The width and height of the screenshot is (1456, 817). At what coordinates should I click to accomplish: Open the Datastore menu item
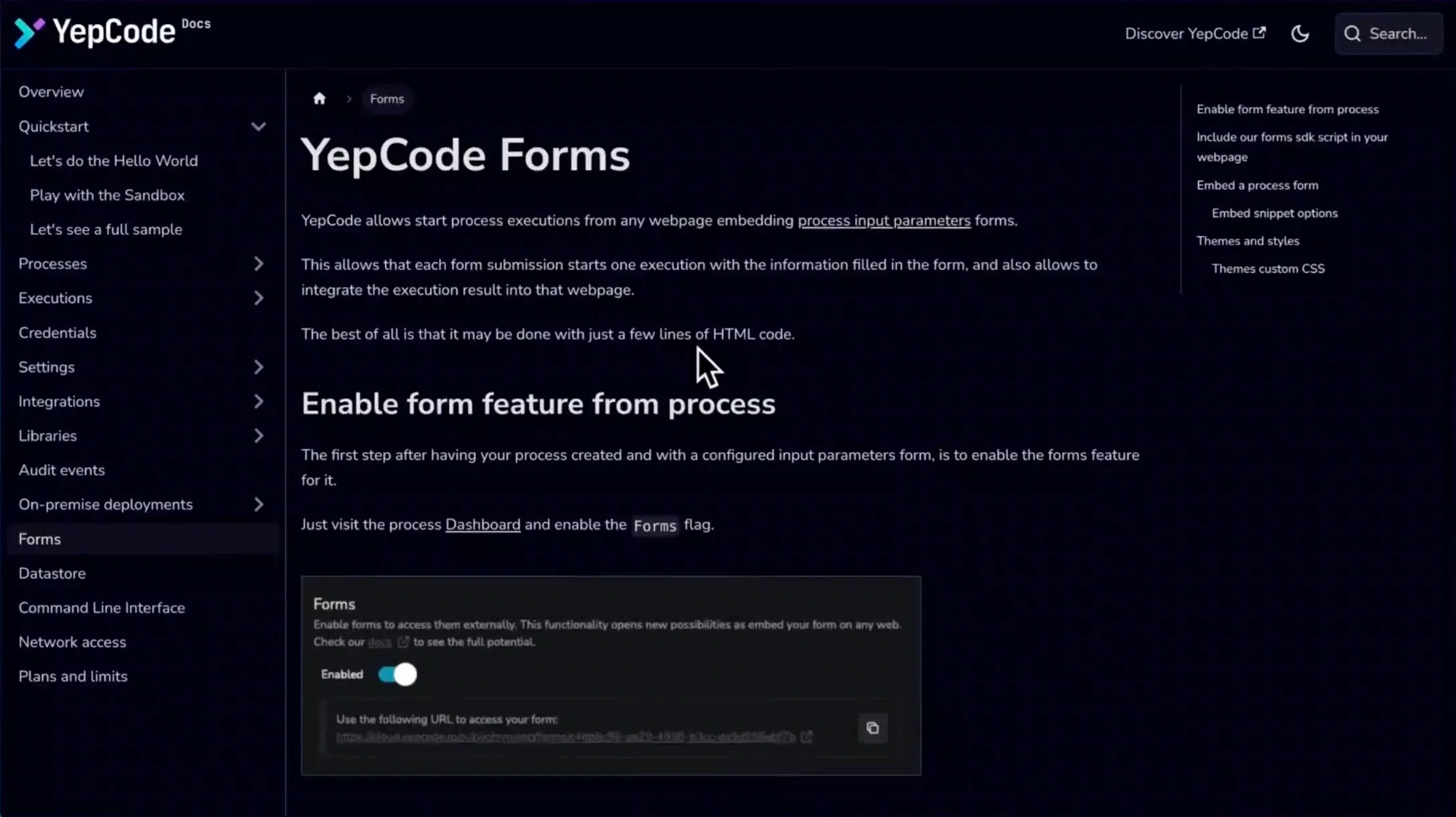click(52, 574)
